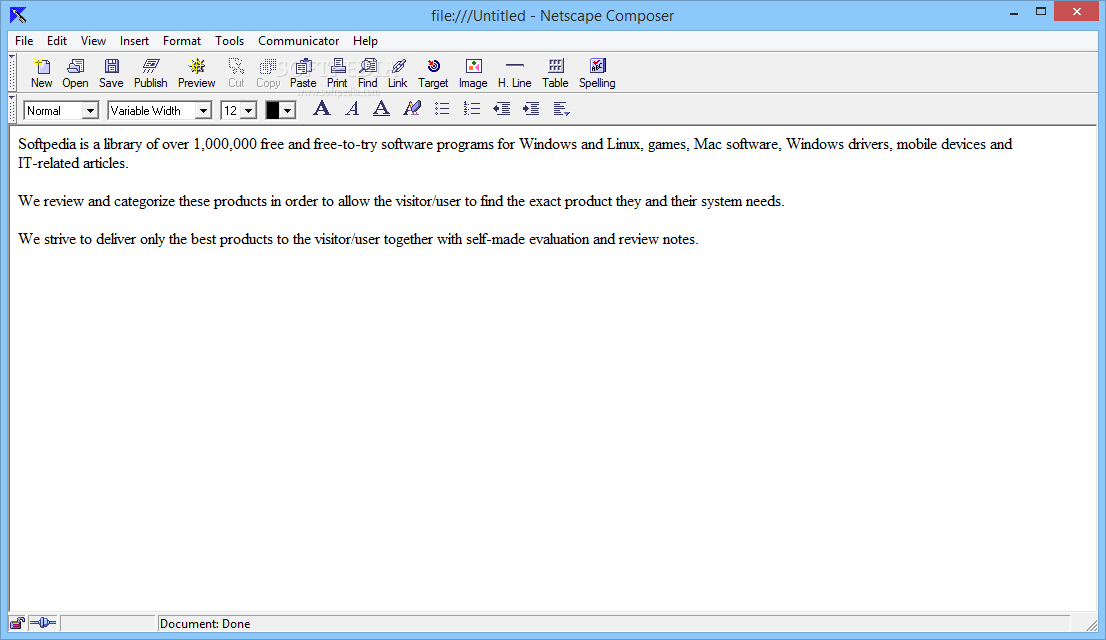Open the Image insertion dialog

coord(472,71)
